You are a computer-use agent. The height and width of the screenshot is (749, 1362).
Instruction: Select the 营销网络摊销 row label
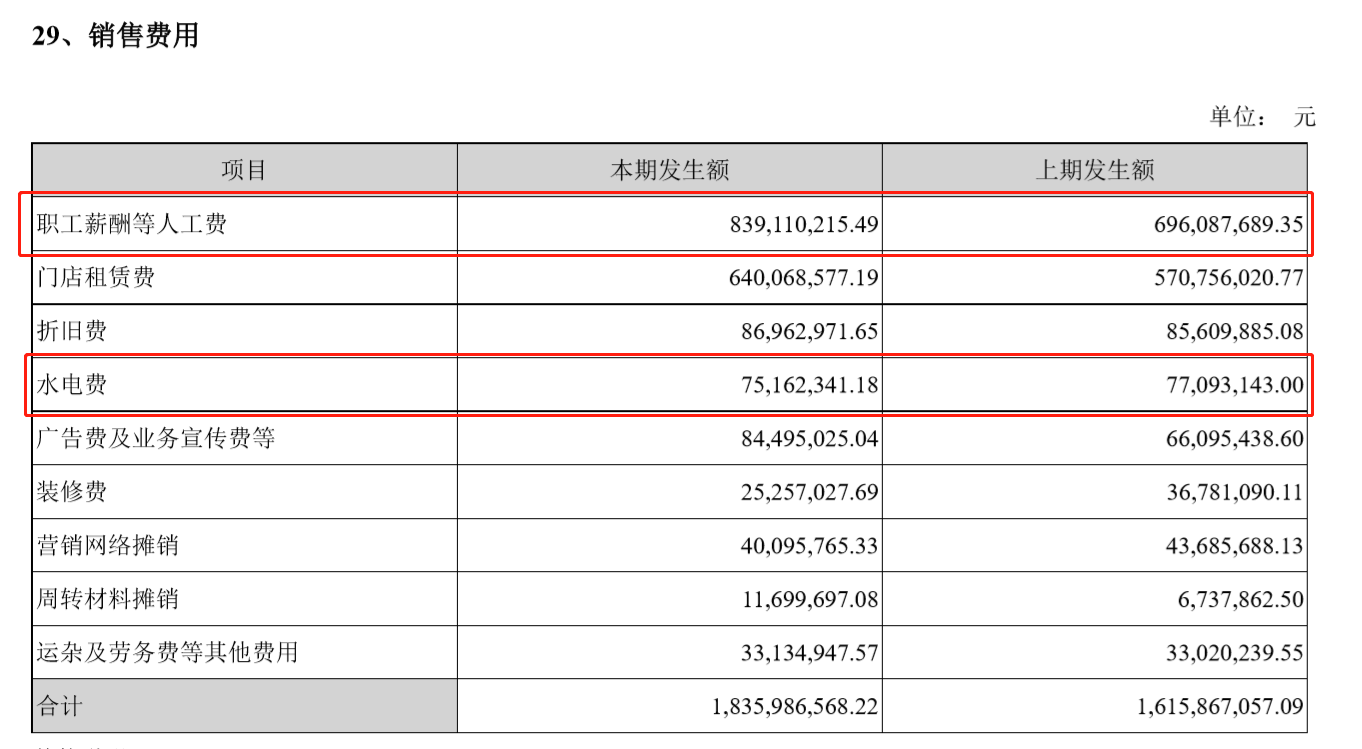click(108, 545)
